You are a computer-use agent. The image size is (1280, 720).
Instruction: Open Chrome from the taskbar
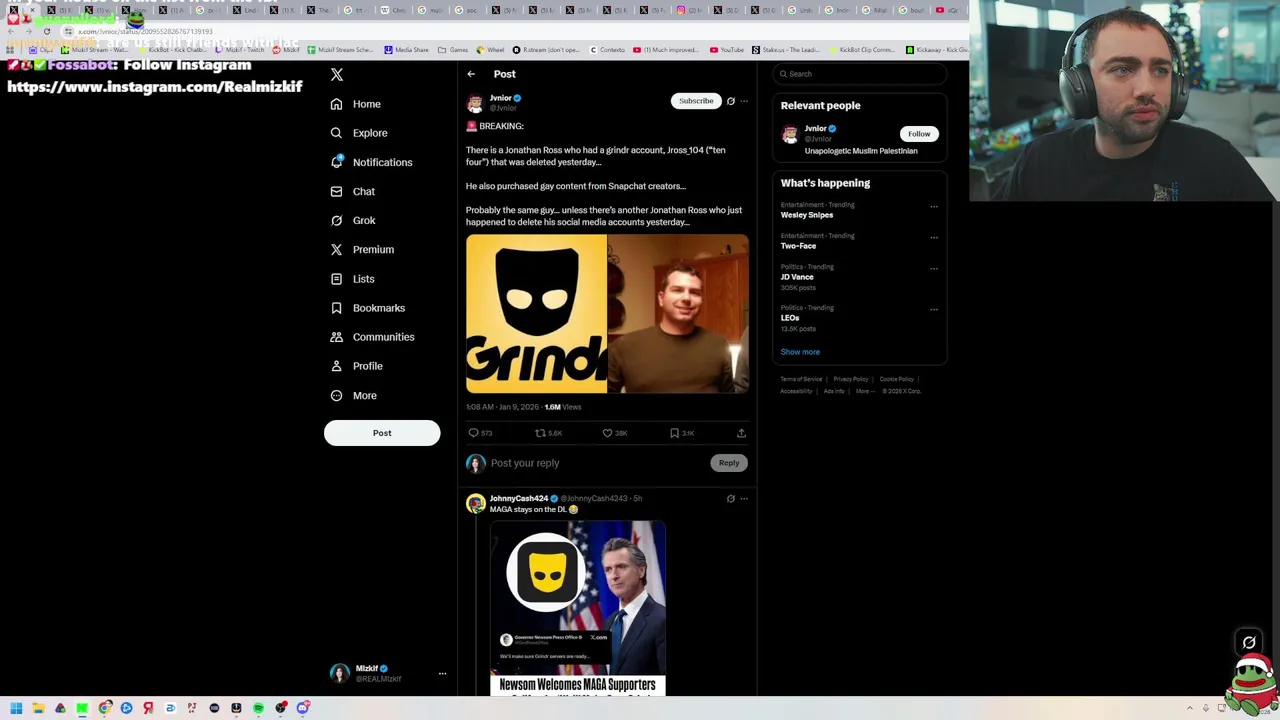pos(104,708)
